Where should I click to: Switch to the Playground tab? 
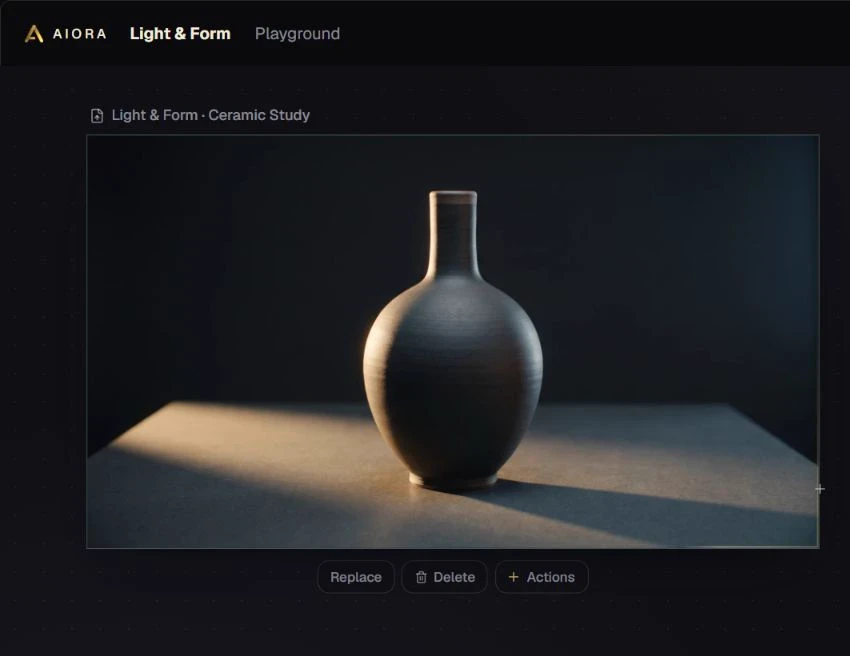coord(298,34)
